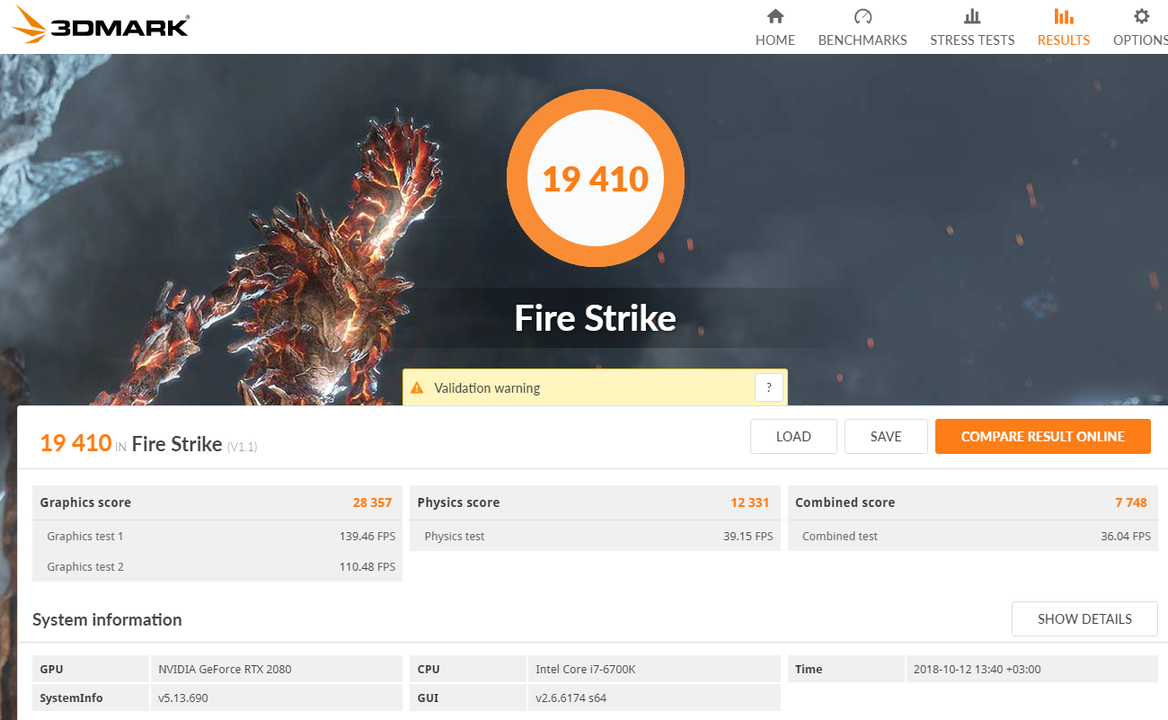Click the SAVE button
This screenshot has height=720, width=1168.
pyautogui.click(x=886, y=436)
